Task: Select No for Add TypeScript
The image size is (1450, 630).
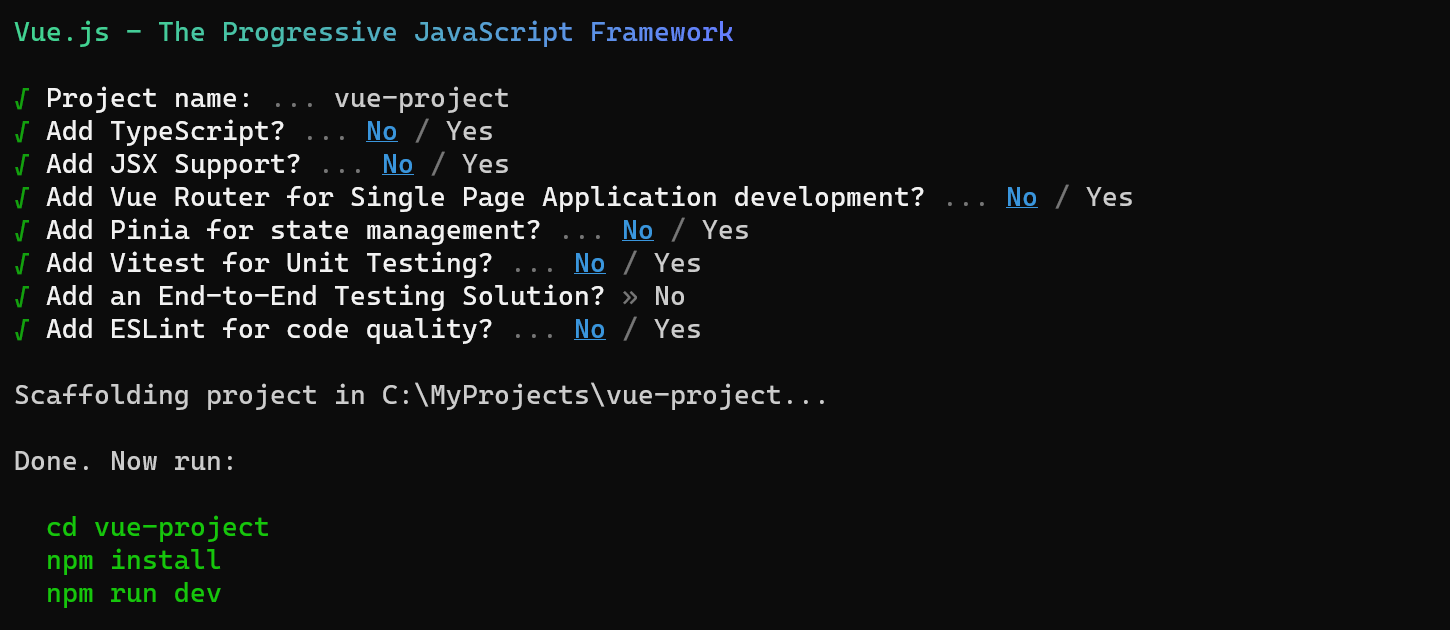Action: tap(381, 130)
